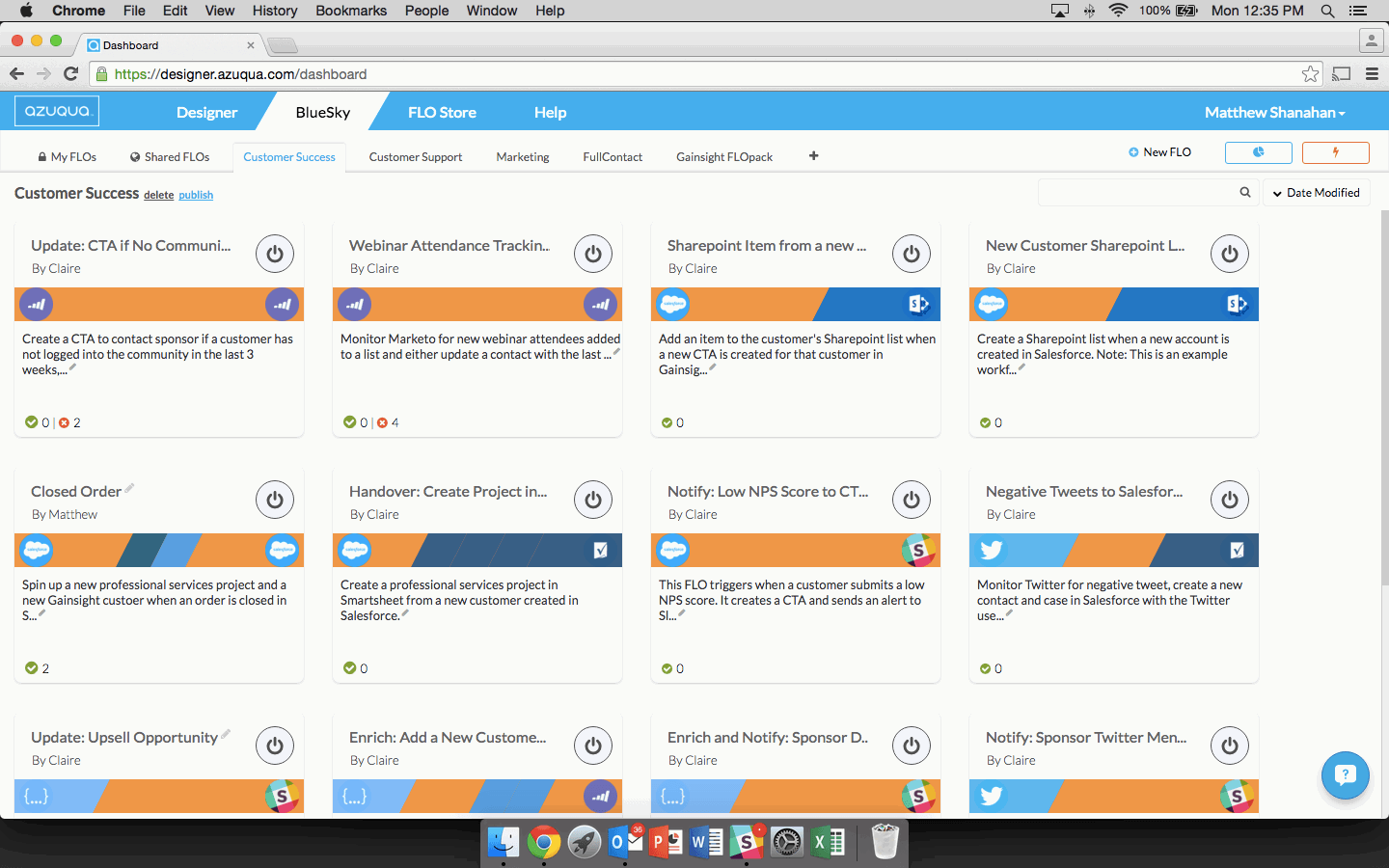
Task: Open the Closed Order FLO title
Action: [76, 491]
